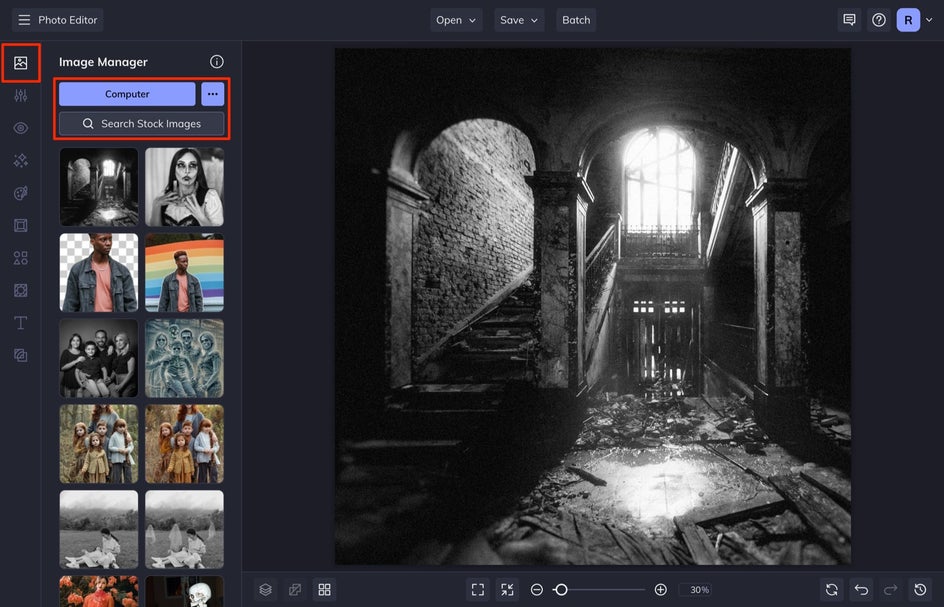Select the first red-haired children thumbnail
This screenshot has height=607, width=944.
99,444
